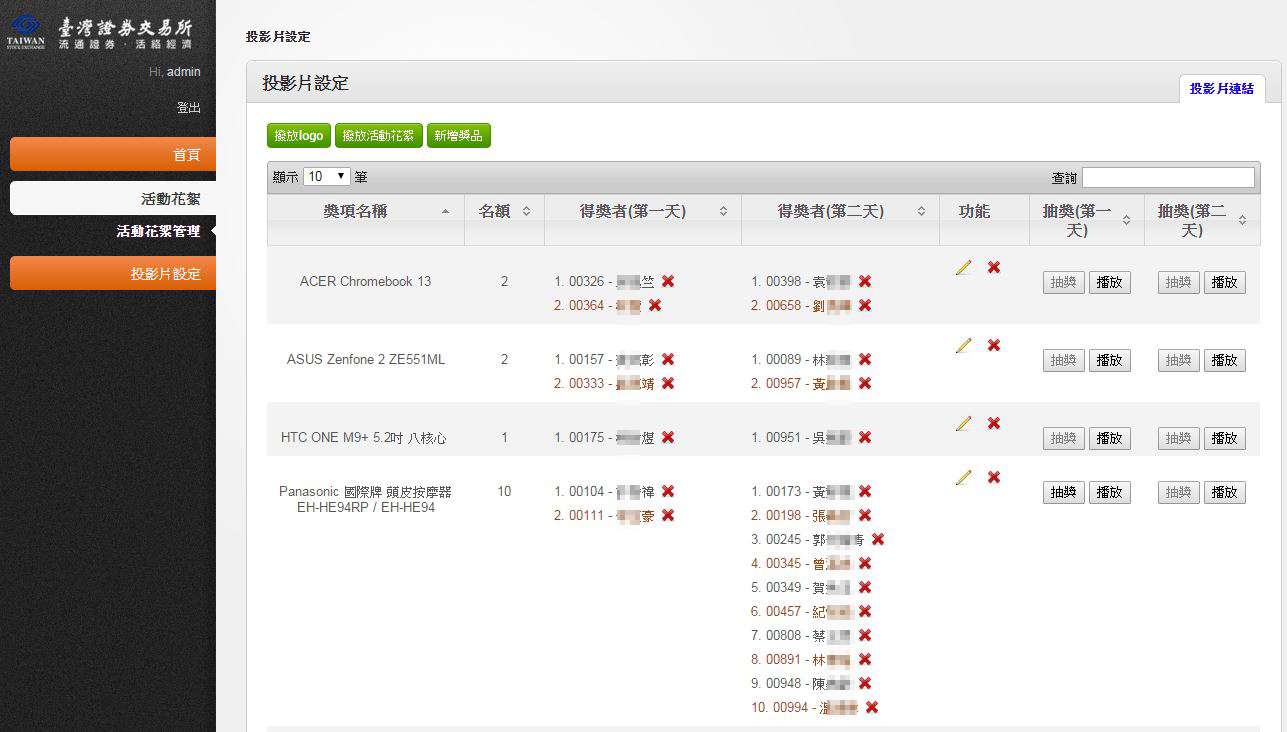The image size is (1287, 732).
Task: Go to 首頁 in sidebar
Action: pyautogui.click(x=113, y=154)
